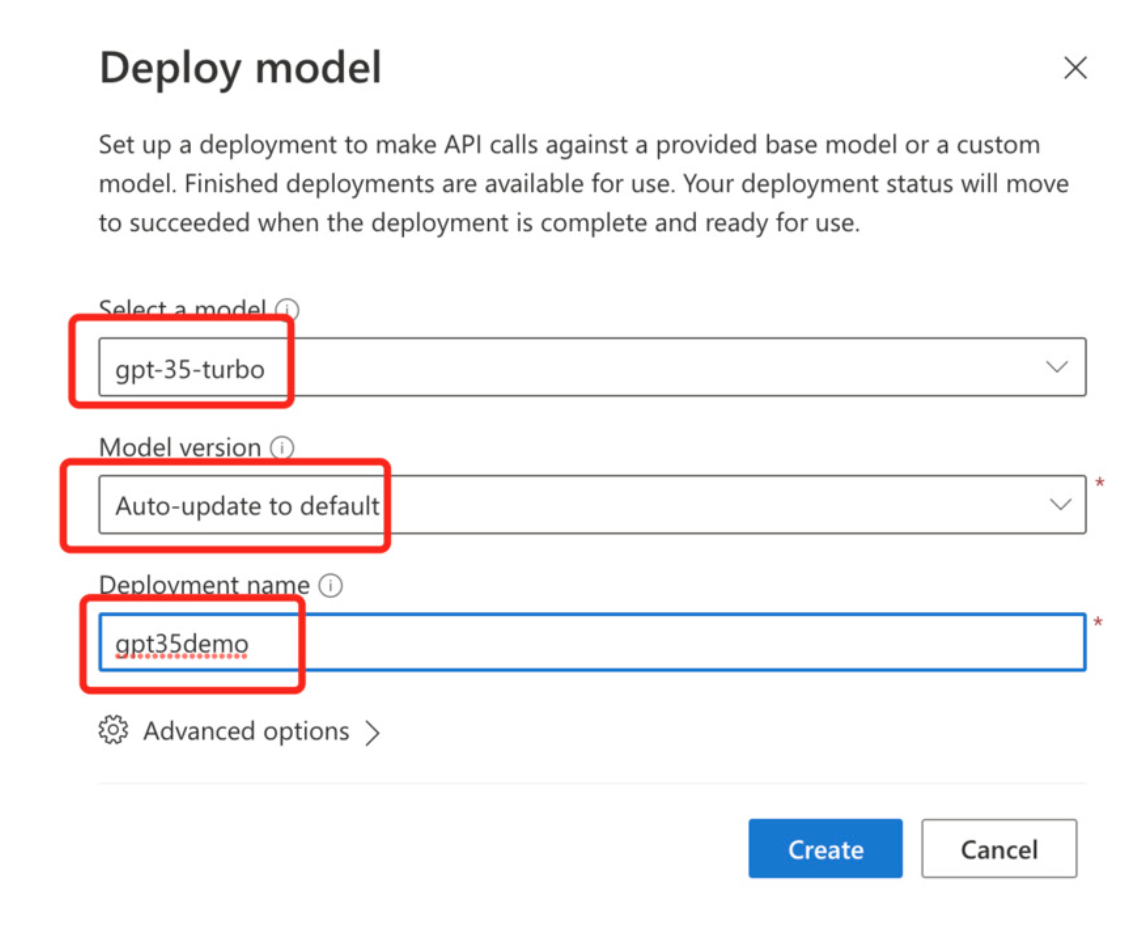The image size is (1123, 934).
Task: Click chevron arrow on Select a model box
Action: coord(1057,368)
